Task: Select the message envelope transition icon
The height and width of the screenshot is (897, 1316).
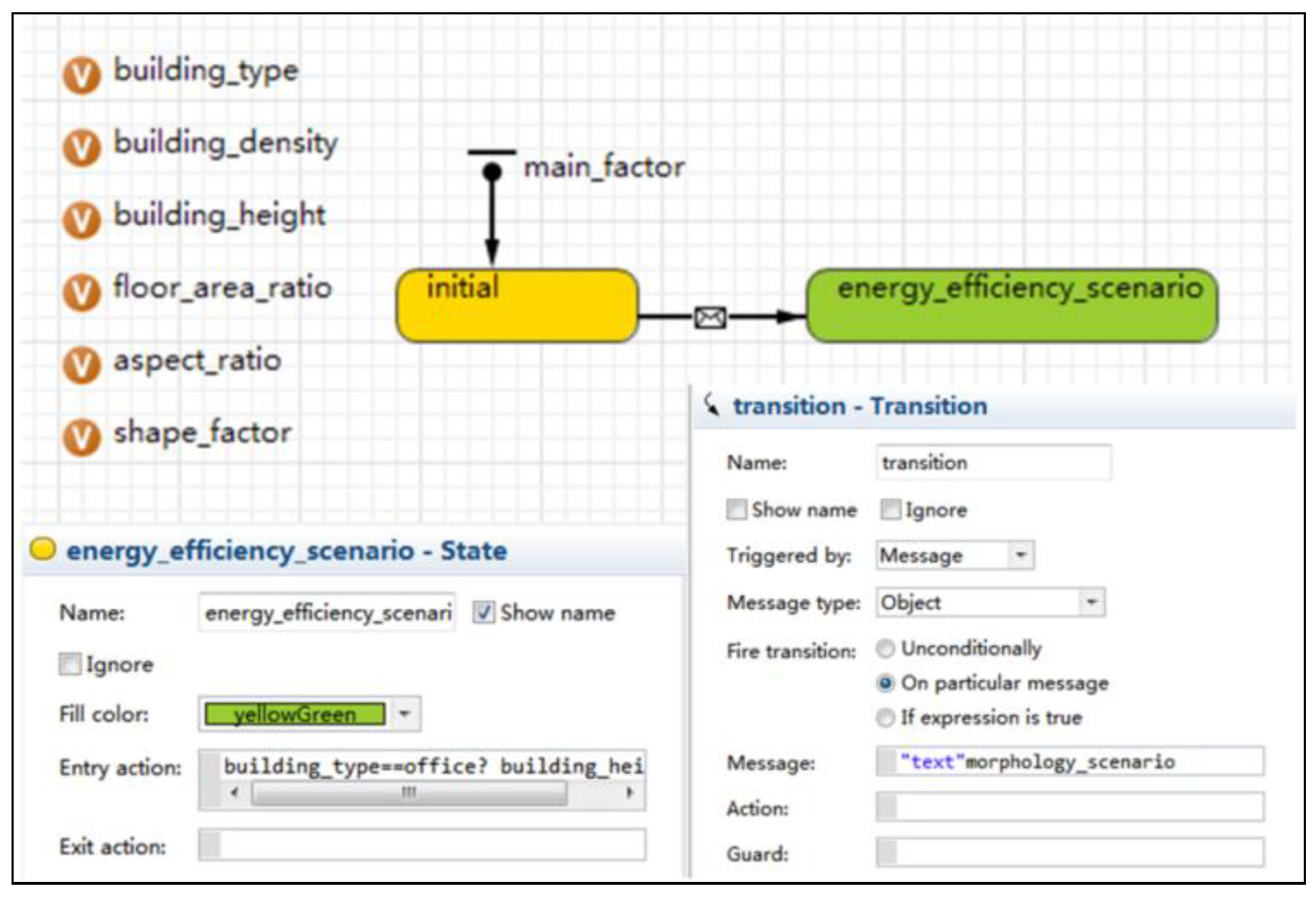Action: (x=710, y=317)
